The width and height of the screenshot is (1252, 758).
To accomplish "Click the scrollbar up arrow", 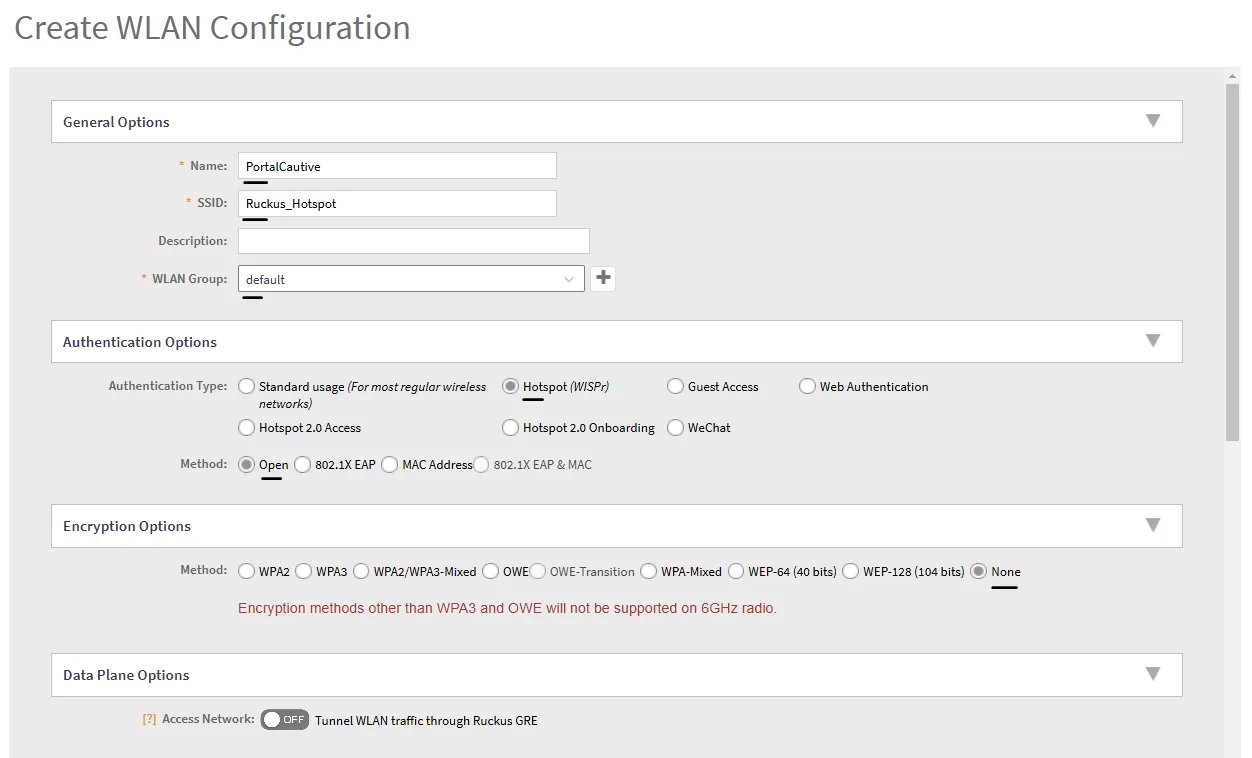I will 1233,75.
